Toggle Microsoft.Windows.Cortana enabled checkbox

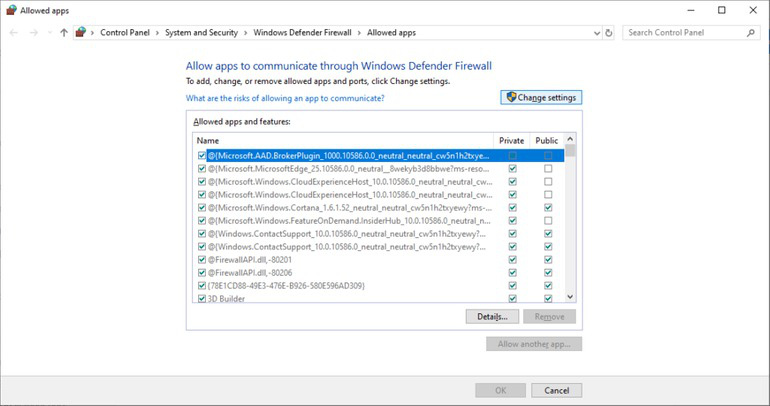tap(201, 208)
